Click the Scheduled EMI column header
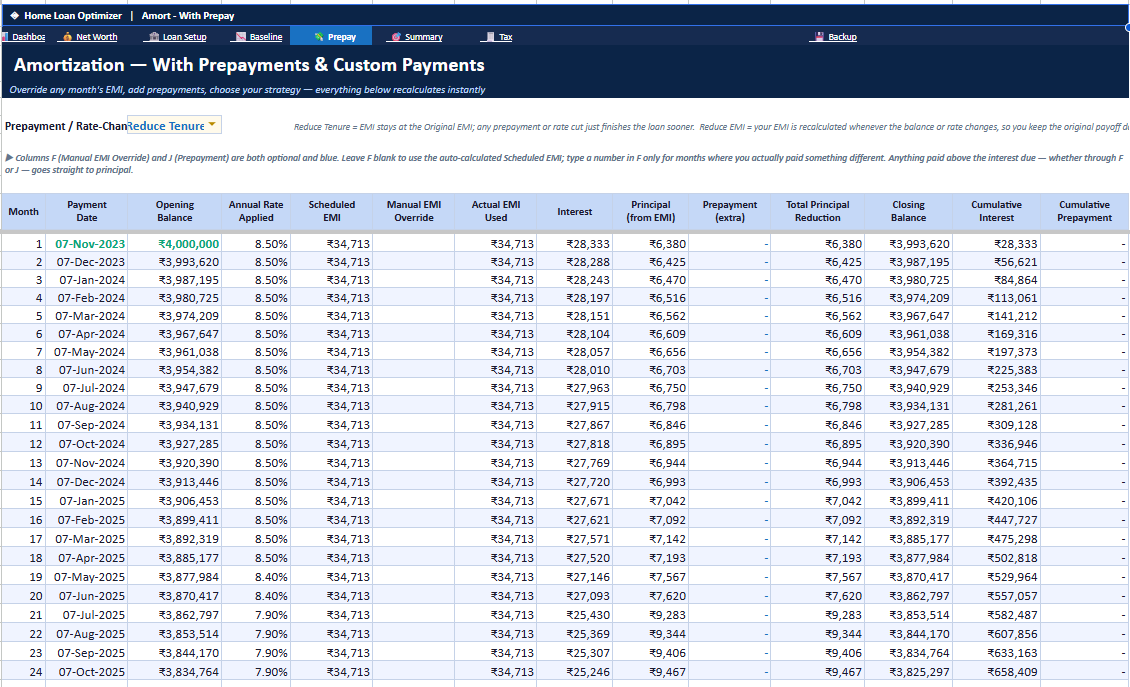The width and height of the screenshot is (1130, 687). 332,212
